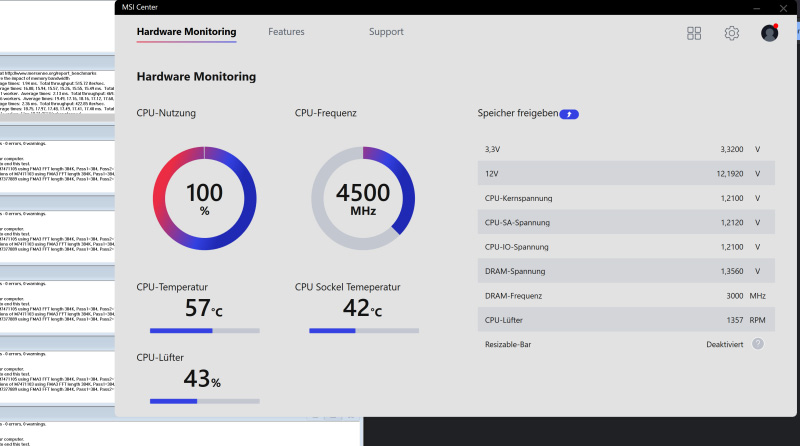Image resolution: width=800 pixels, height=446 pixels.
Task: Open the settings gear in MSI Center
Action: [x=732, y=33]
